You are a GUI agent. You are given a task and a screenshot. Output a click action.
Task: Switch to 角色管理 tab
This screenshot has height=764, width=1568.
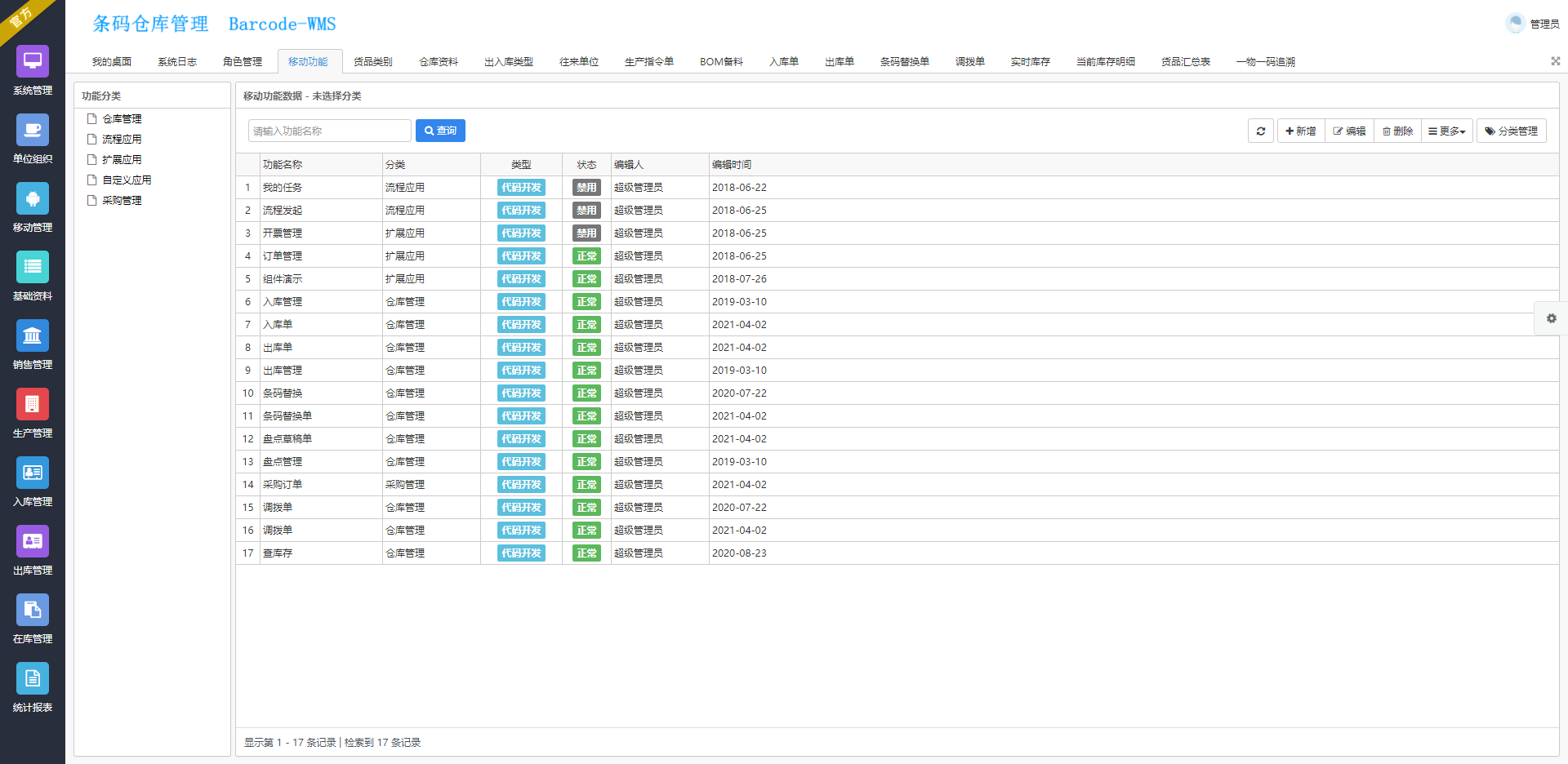243,62
